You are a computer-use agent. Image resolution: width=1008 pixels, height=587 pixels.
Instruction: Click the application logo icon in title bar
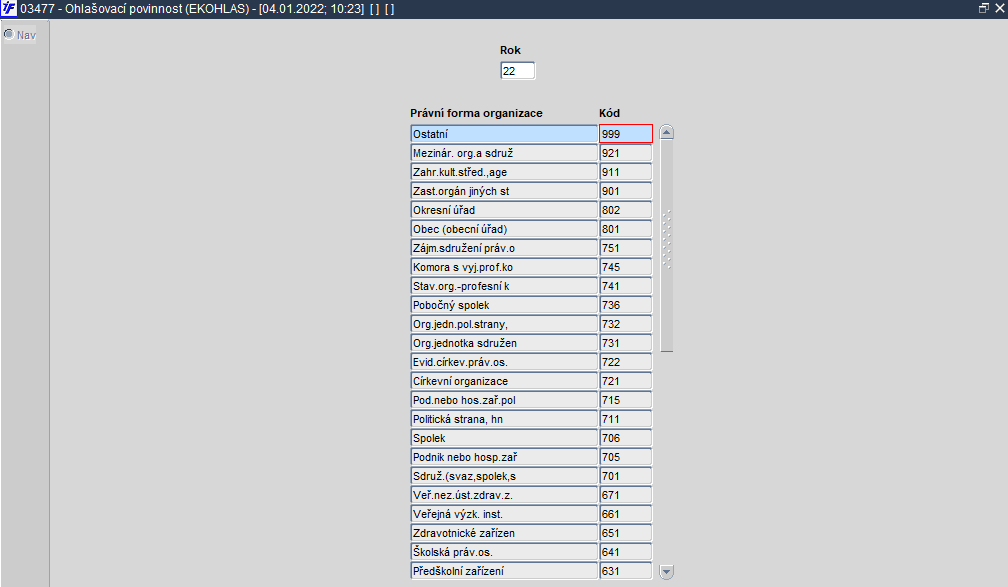coord(9,8)
